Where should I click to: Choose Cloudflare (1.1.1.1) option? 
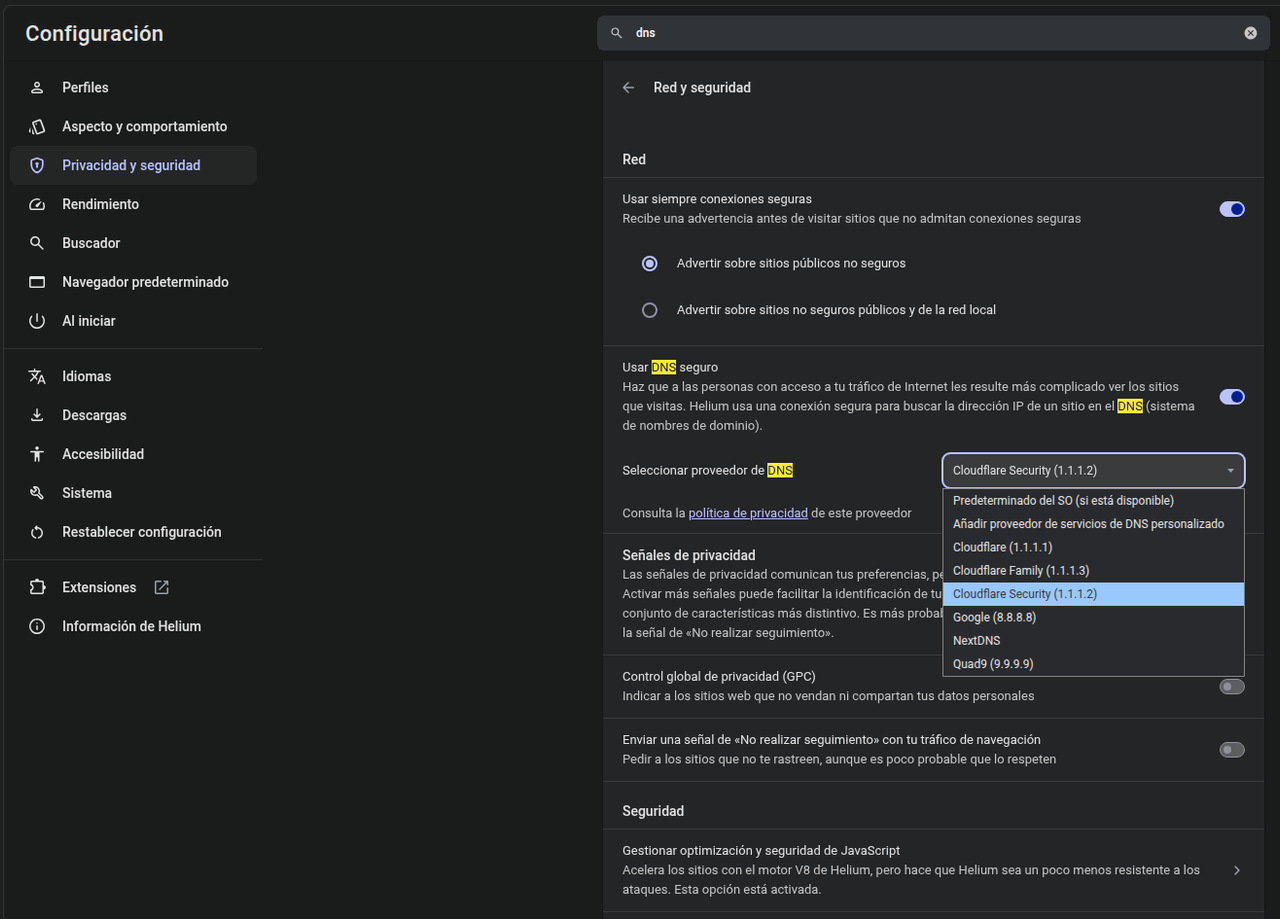point(1093,548)
